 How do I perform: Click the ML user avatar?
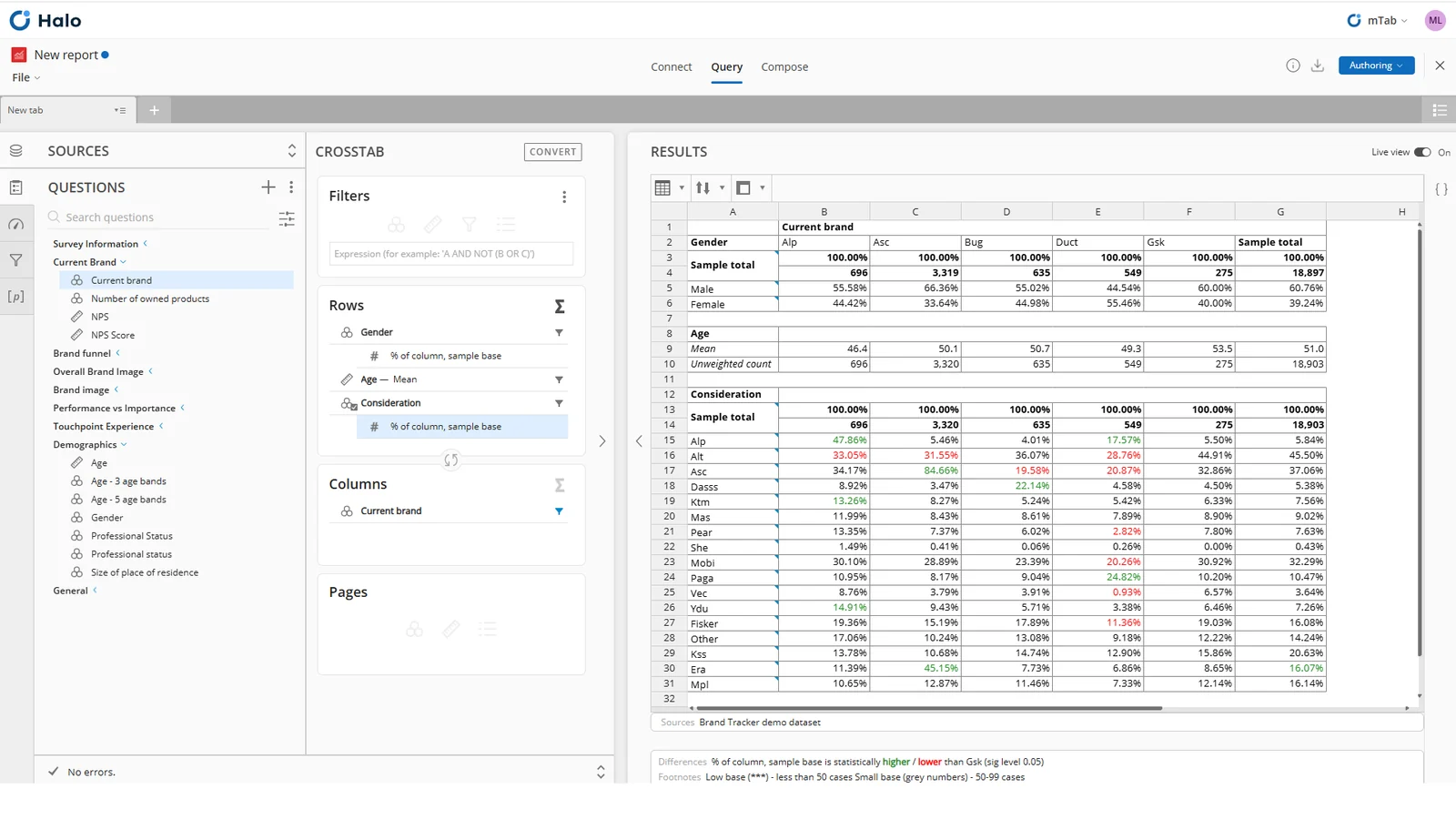coord(1435,20)
